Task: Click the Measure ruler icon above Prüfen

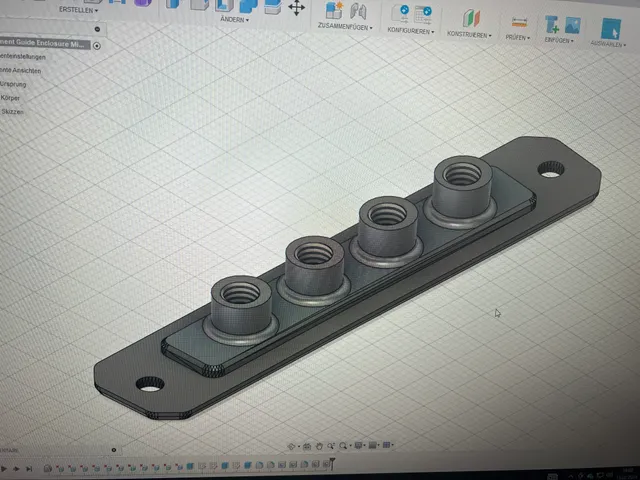Action: pos(519,22)
